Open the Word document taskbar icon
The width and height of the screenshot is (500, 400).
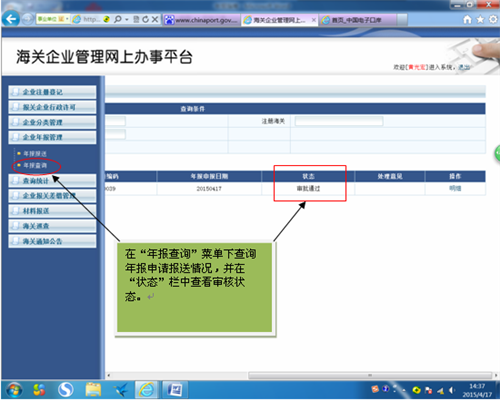[x=175, y=390]
